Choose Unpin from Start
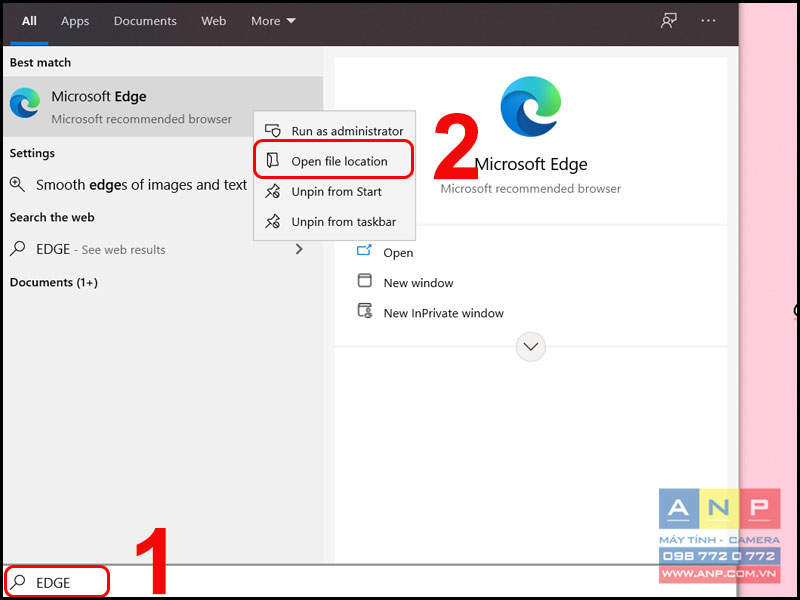The image size is (800, 600). point(334,192)
